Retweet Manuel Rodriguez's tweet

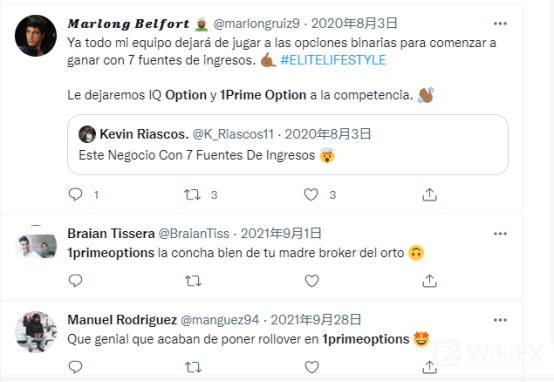[x=193, y=368]
